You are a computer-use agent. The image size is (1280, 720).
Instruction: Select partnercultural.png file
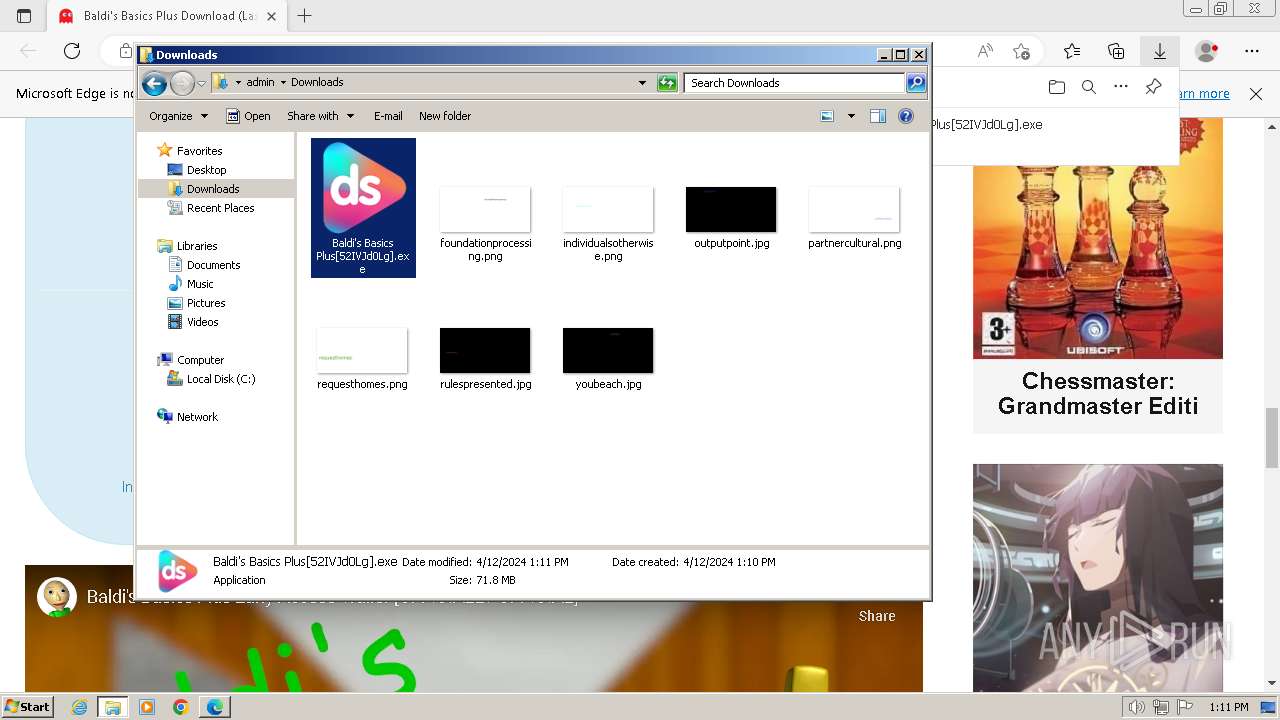pos(854,218)
